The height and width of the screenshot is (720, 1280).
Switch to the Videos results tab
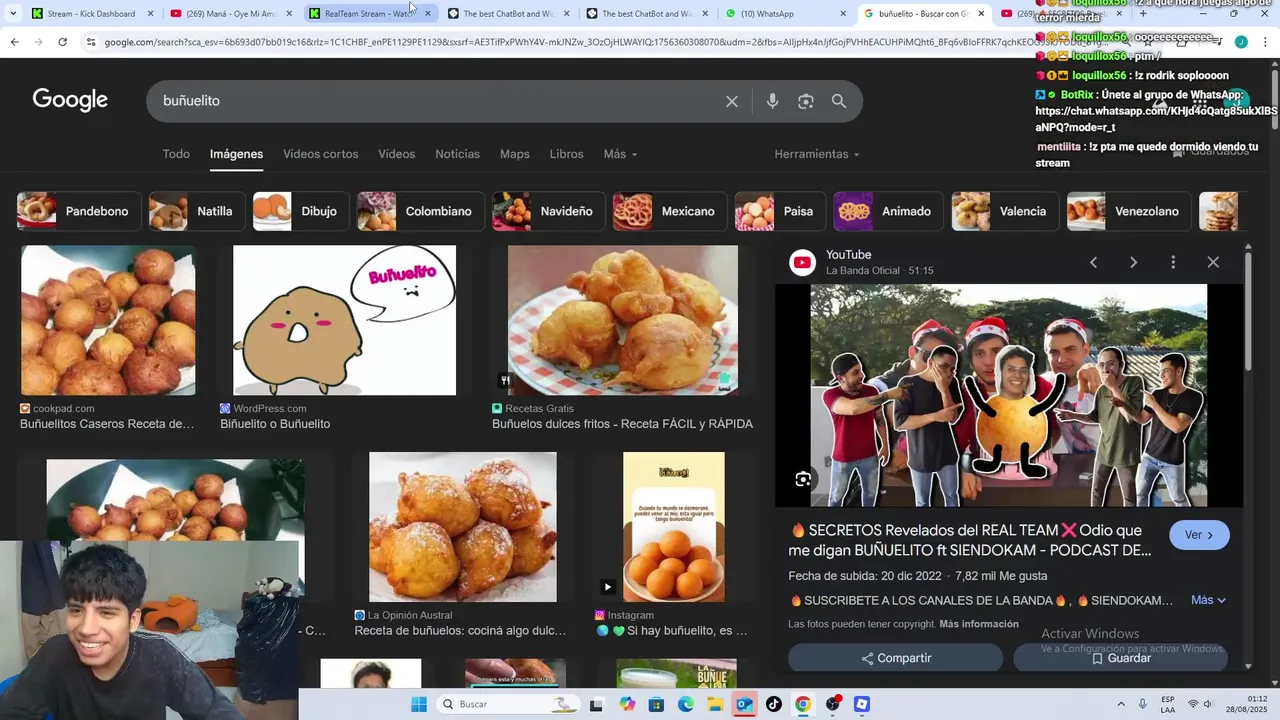pos(396,154)
